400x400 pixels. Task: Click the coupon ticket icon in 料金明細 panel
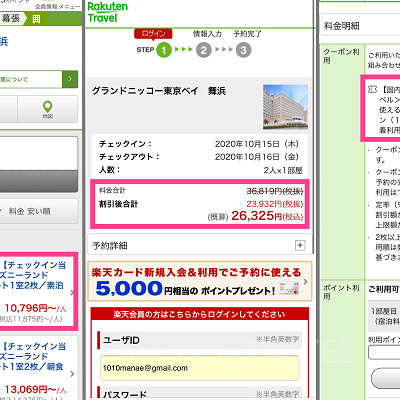[372, 89]
